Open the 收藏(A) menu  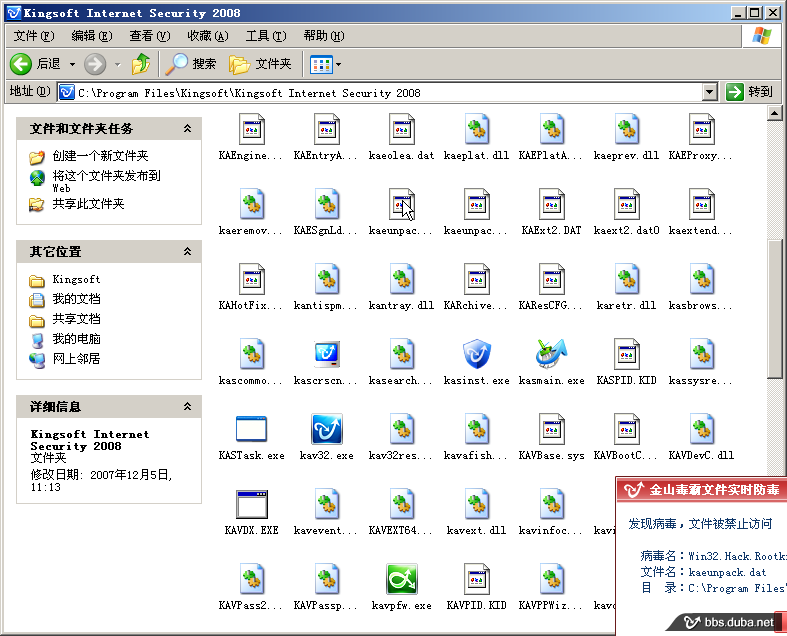point(208,36)
